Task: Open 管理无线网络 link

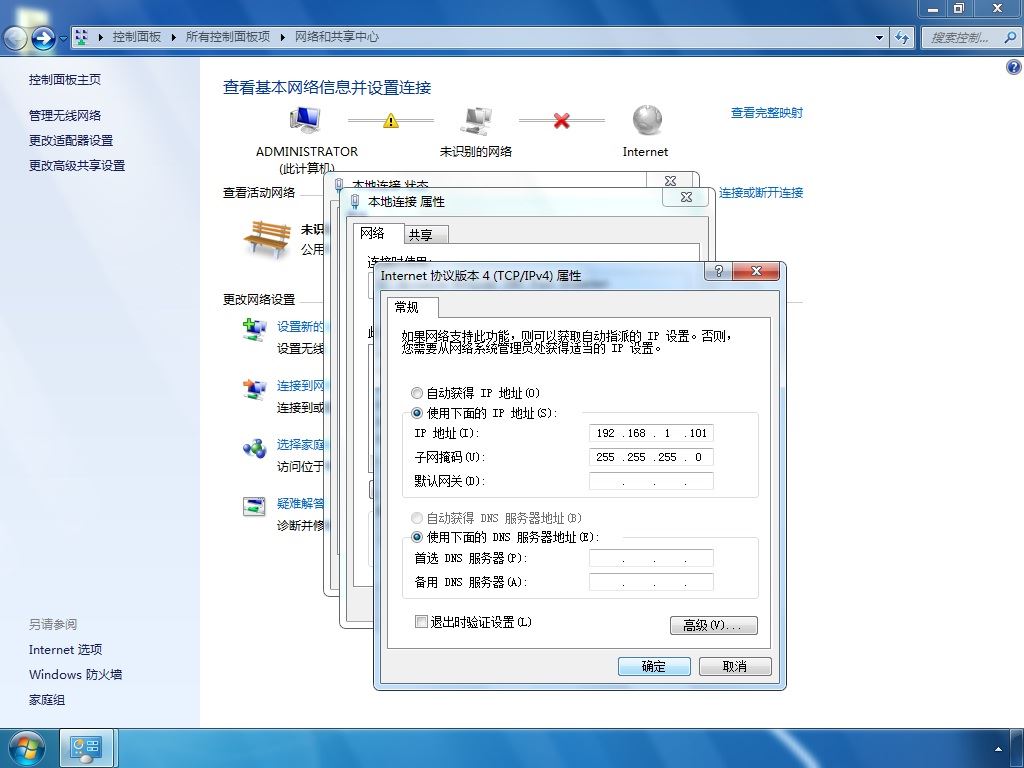Action: point(65,116)
